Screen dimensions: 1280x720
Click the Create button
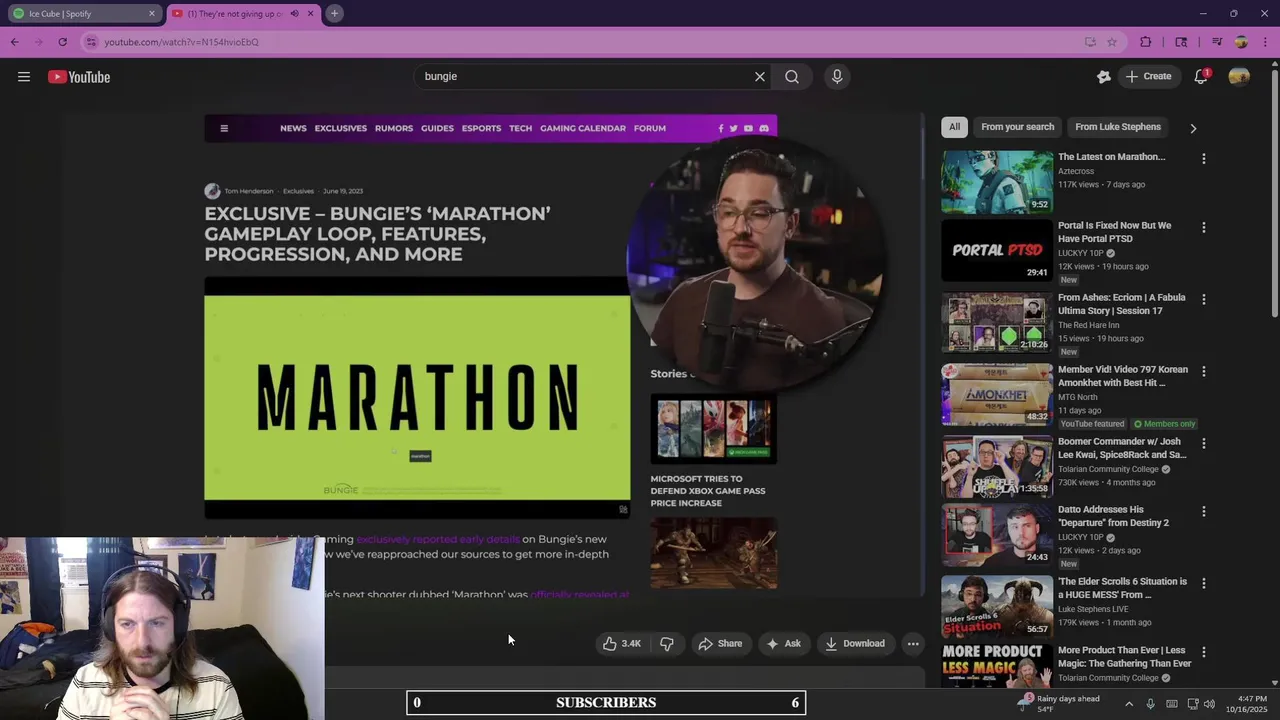(1148, 76)
